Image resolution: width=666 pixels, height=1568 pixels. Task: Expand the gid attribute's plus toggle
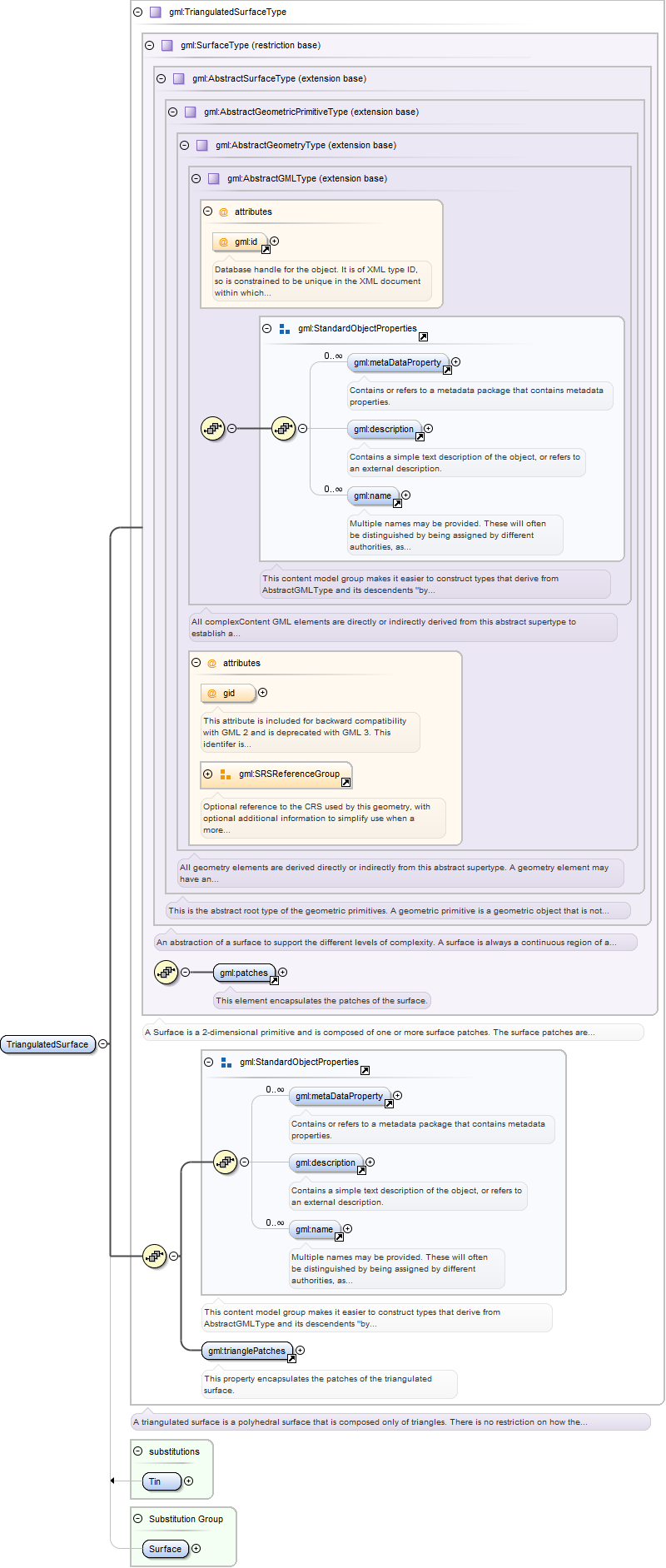point(263,693)
